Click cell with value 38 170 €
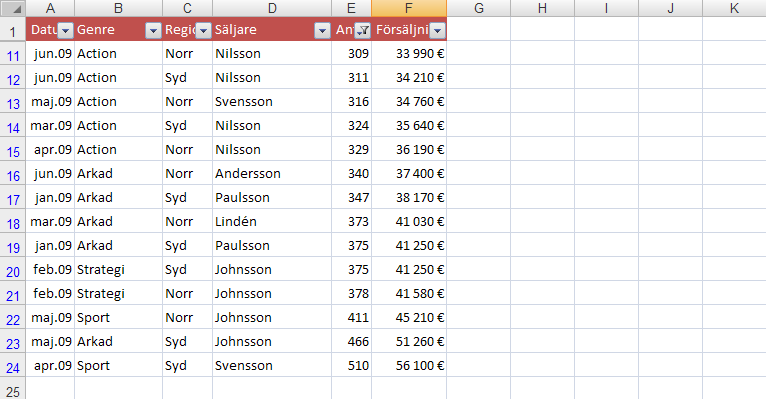 (409, 197)
